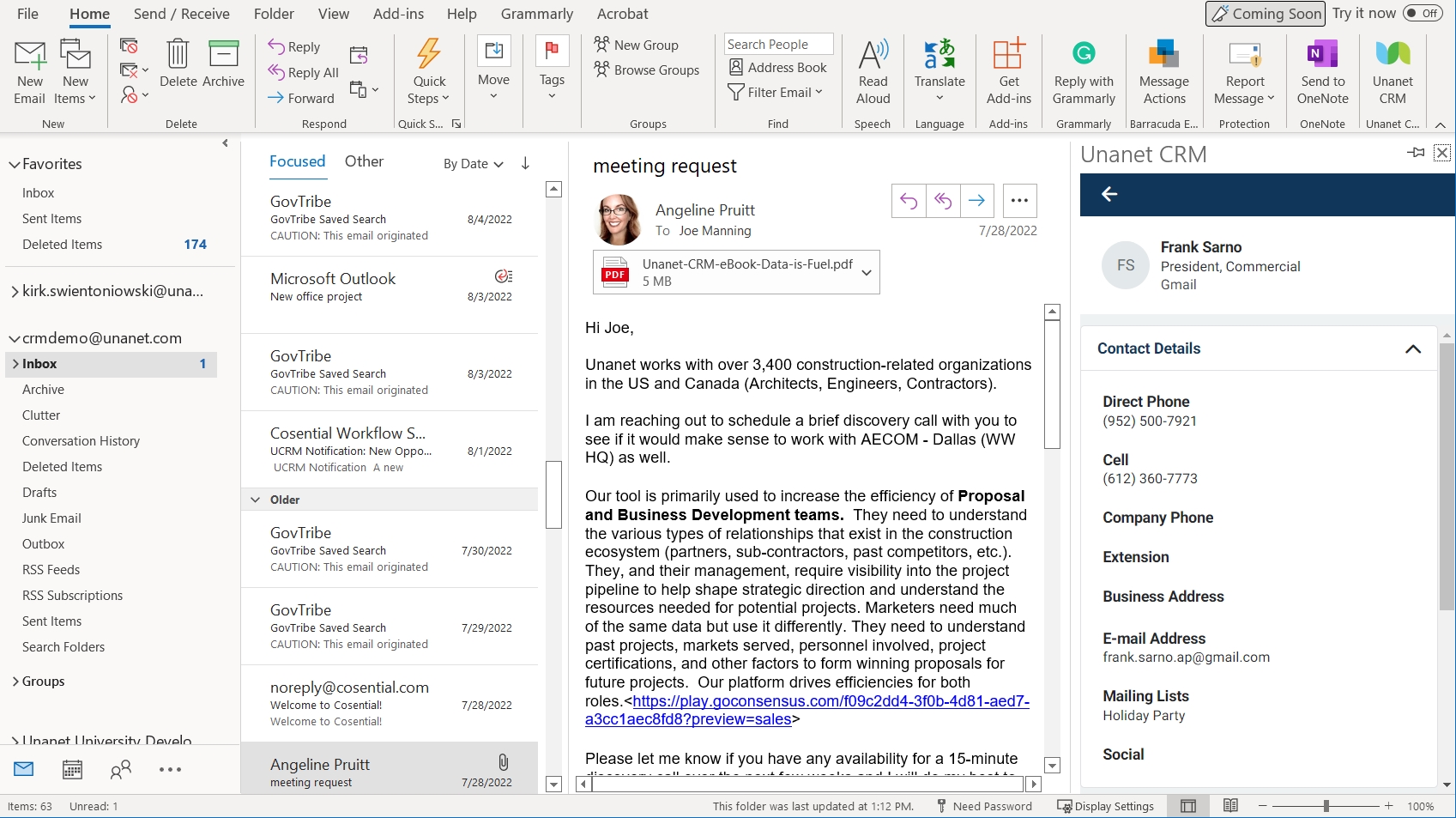The height and width of the screenshot is (818, 1456).
Task: Select the Microsoft Outlook New office project email
Action: coord(390,294)
